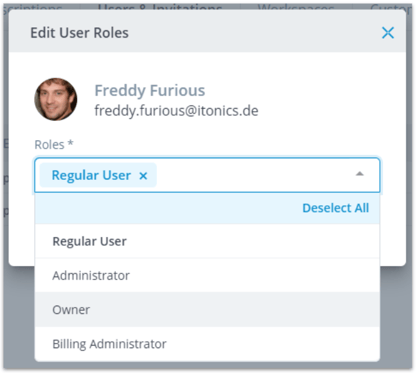
Task: Switch to the Users & Invitations tab behind
Action: click(x=160, y=7)
